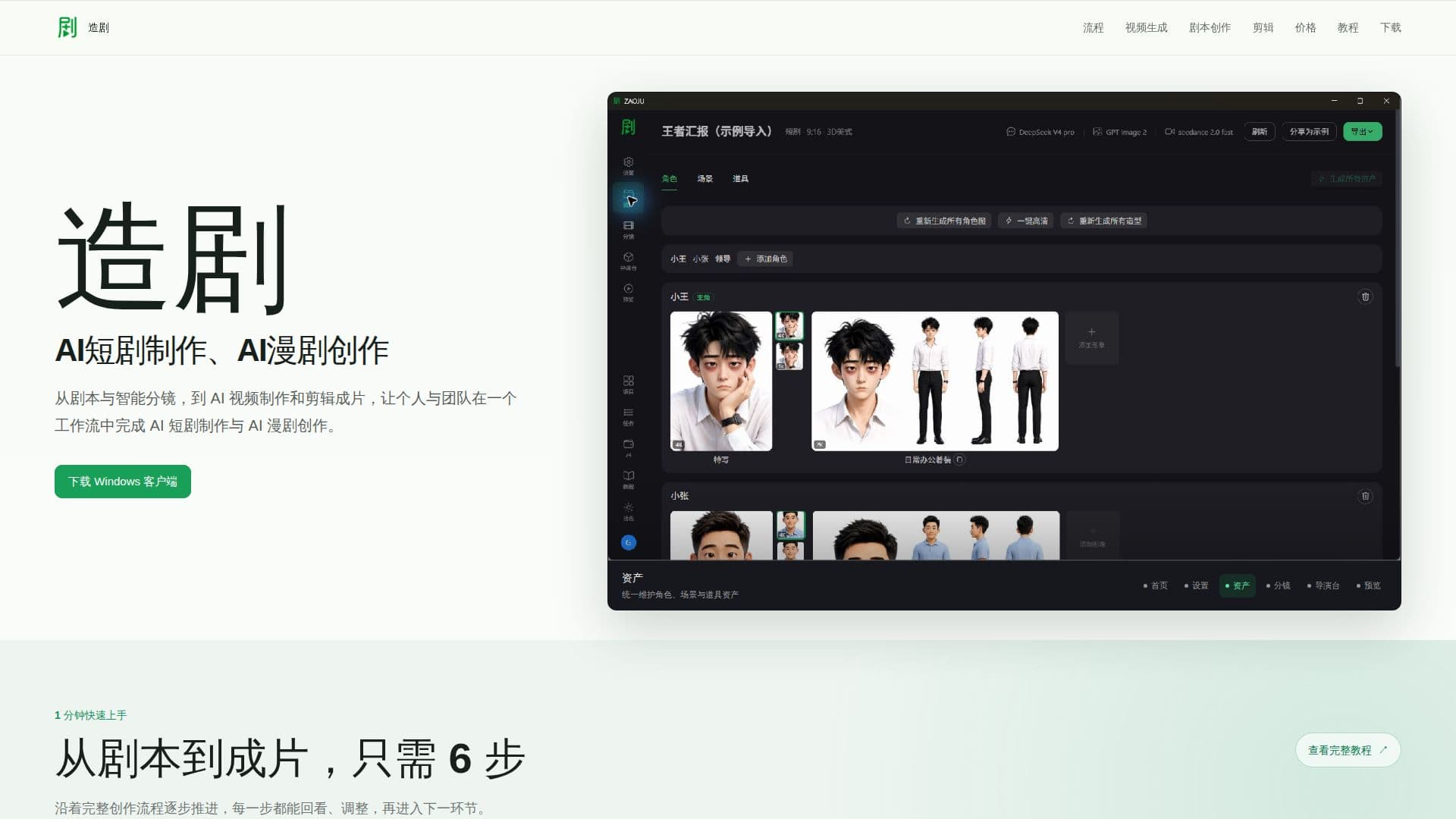The image size is (1456, 819).
Task: Select 小张's top small portrait variant thumbnail
Action: click(790, 525)
